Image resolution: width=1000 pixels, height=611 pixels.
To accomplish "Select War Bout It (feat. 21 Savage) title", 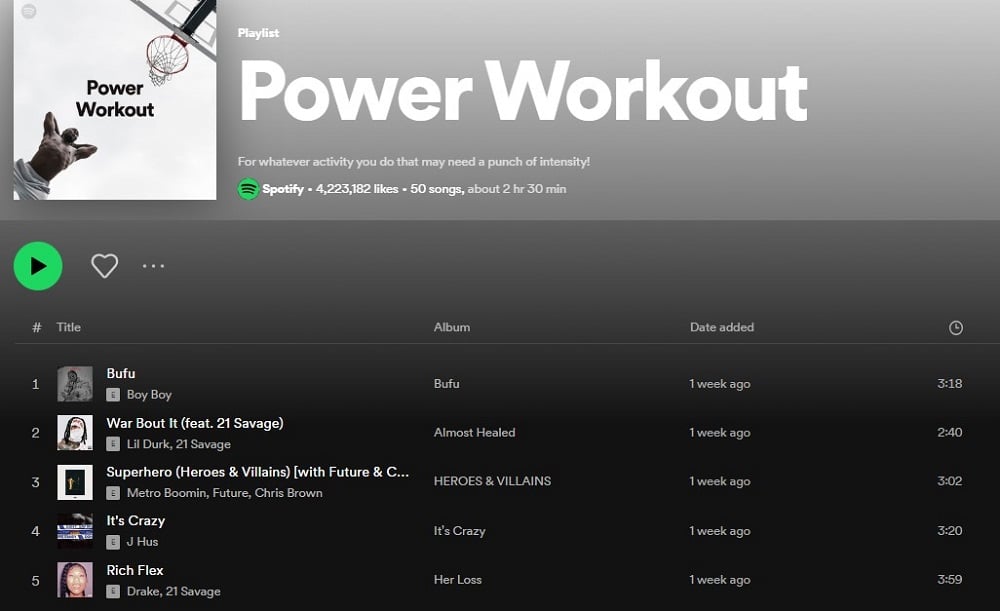I will click(195, 423).
